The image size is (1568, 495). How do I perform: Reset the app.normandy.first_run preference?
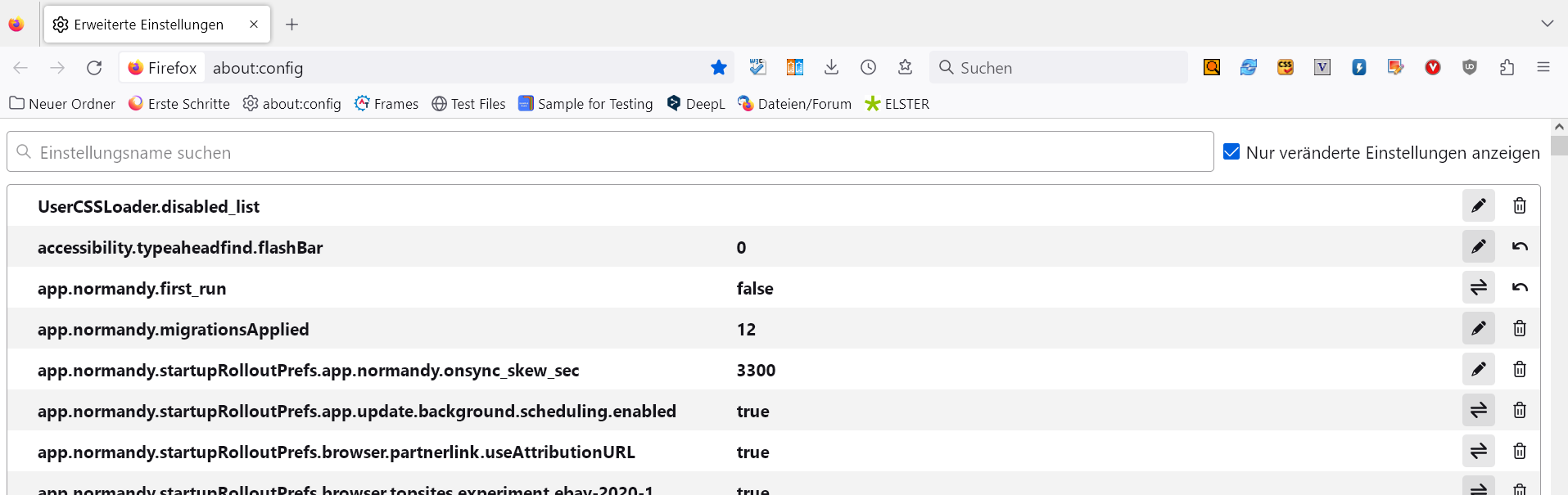pos(1520,288)
